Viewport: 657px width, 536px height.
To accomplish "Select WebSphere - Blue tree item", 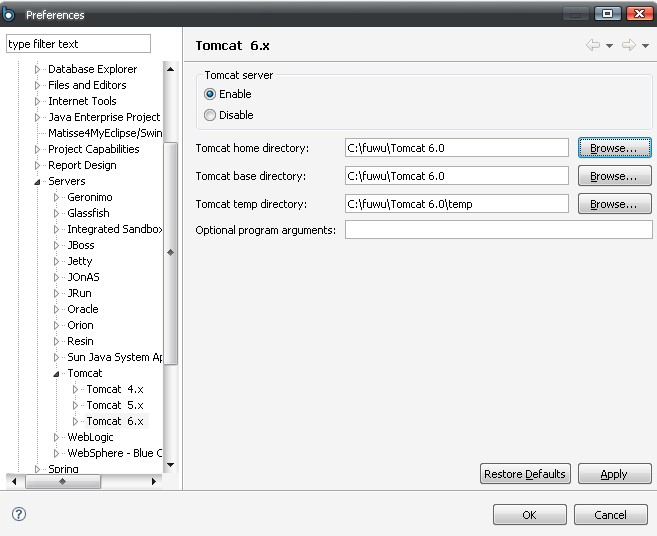I will [x=115, y=453].
